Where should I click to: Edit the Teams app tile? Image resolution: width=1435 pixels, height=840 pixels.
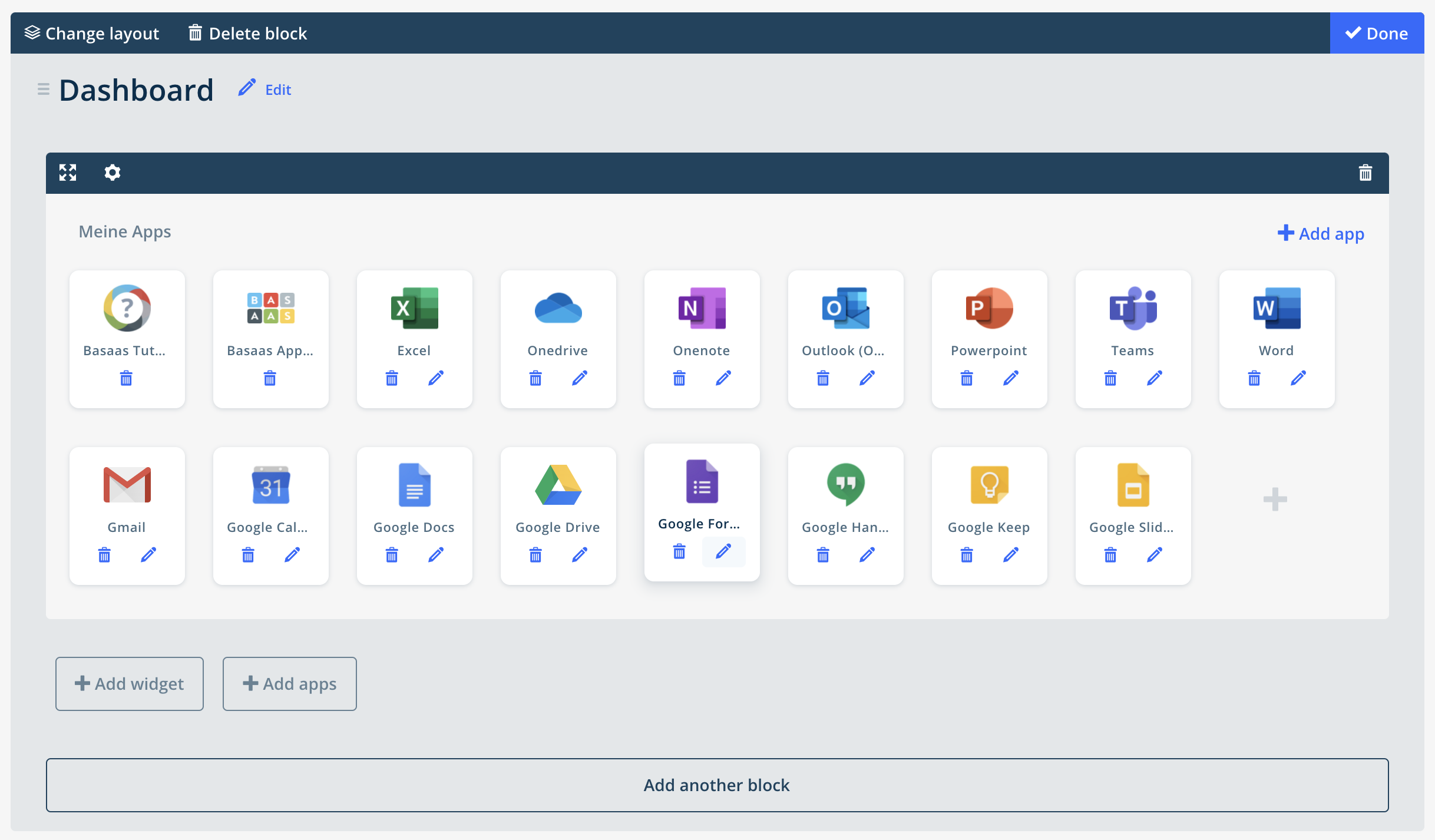tap(1155, 378)
